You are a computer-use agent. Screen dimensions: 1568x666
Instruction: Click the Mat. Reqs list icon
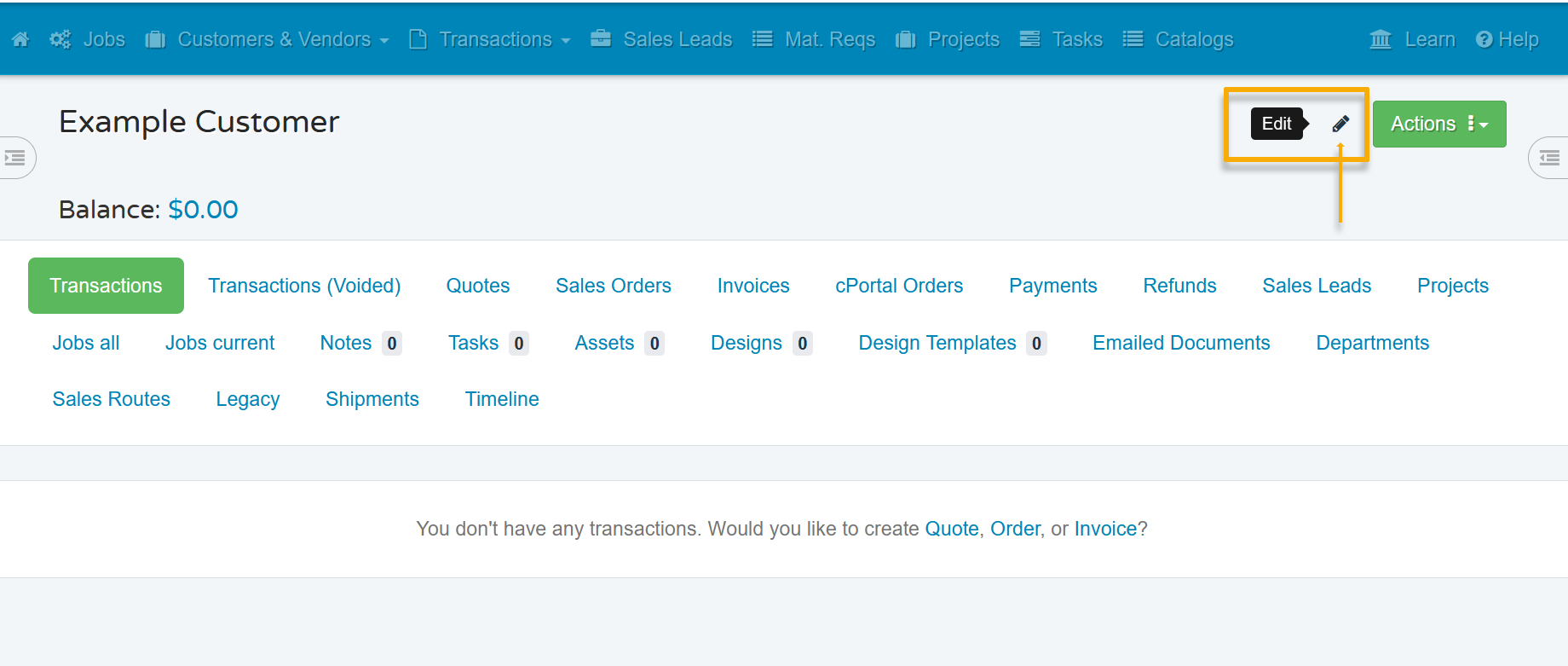tap(763, 39)
